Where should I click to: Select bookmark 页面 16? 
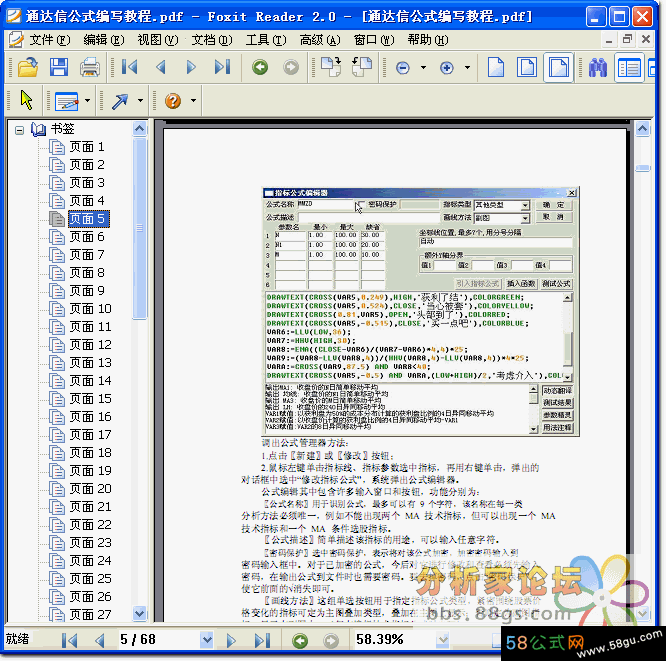coord(90,417)
